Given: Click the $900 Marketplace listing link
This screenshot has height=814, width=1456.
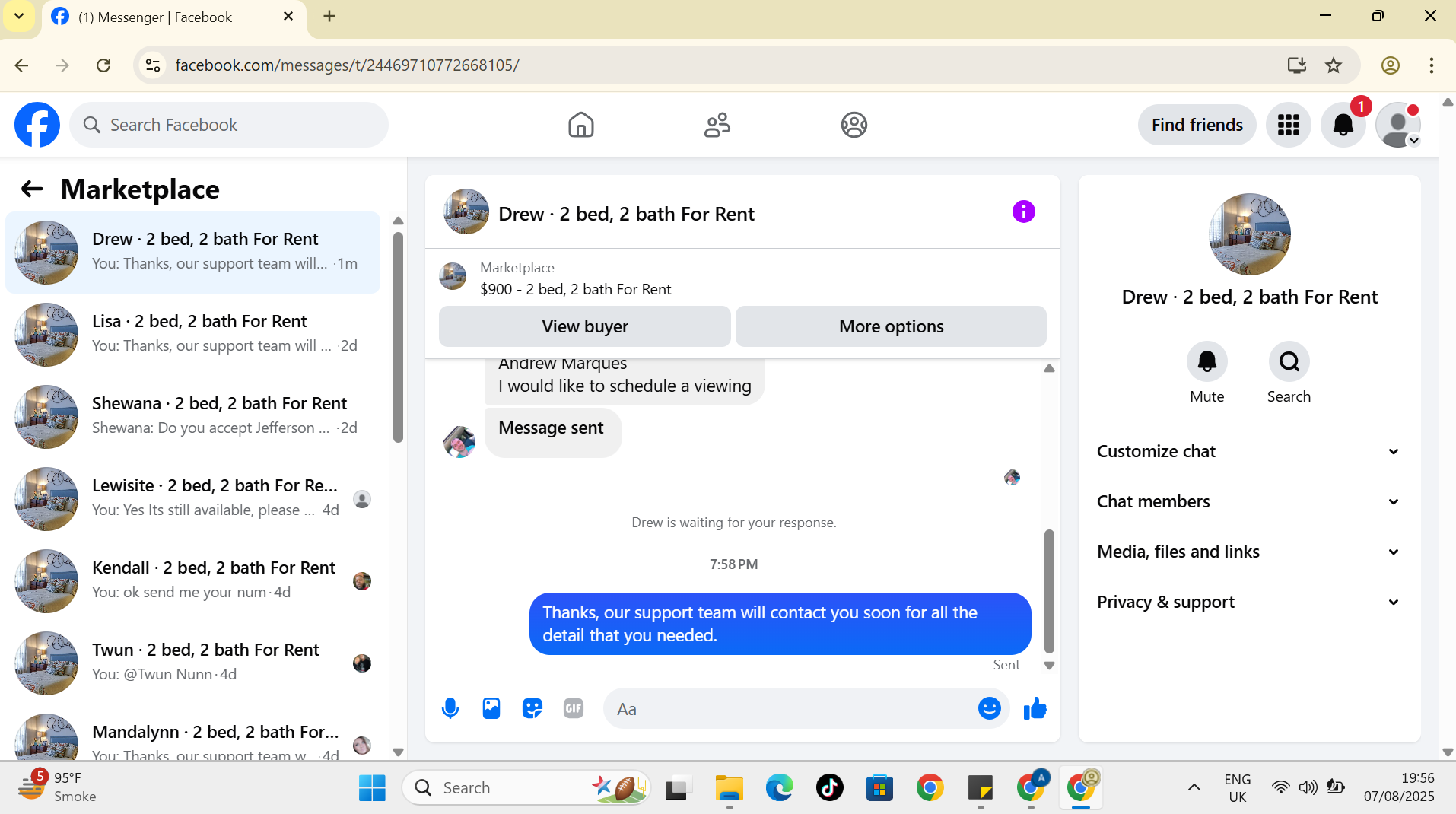Looking at the screenshot, I should click(575, 289).
